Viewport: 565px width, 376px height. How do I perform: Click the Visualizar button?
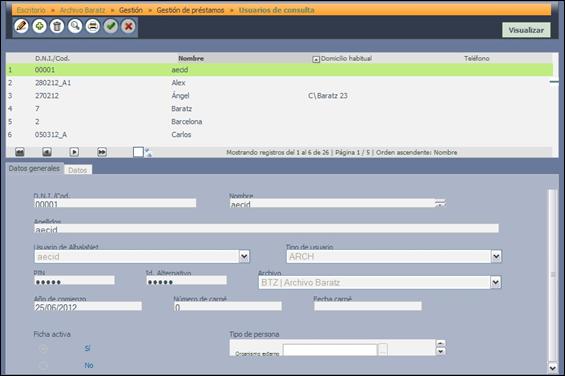(x=526, y=30)
